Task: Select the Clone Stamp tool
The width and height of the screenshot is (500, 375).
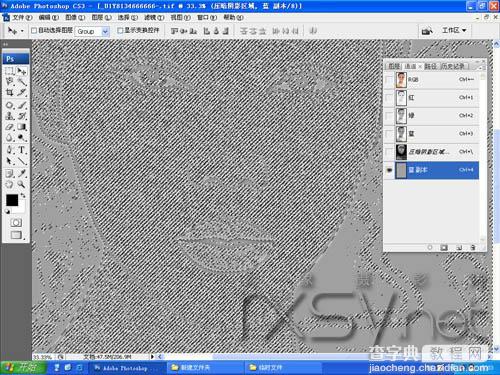Action: pyautogui.click(x=9, y=116)
